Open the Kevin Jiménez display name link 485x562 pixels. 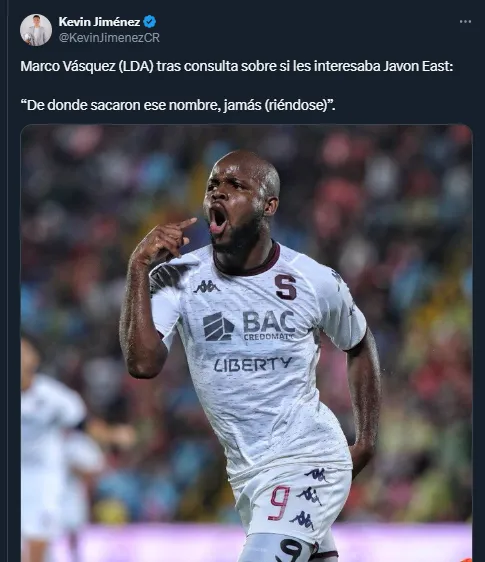point(99,22)
